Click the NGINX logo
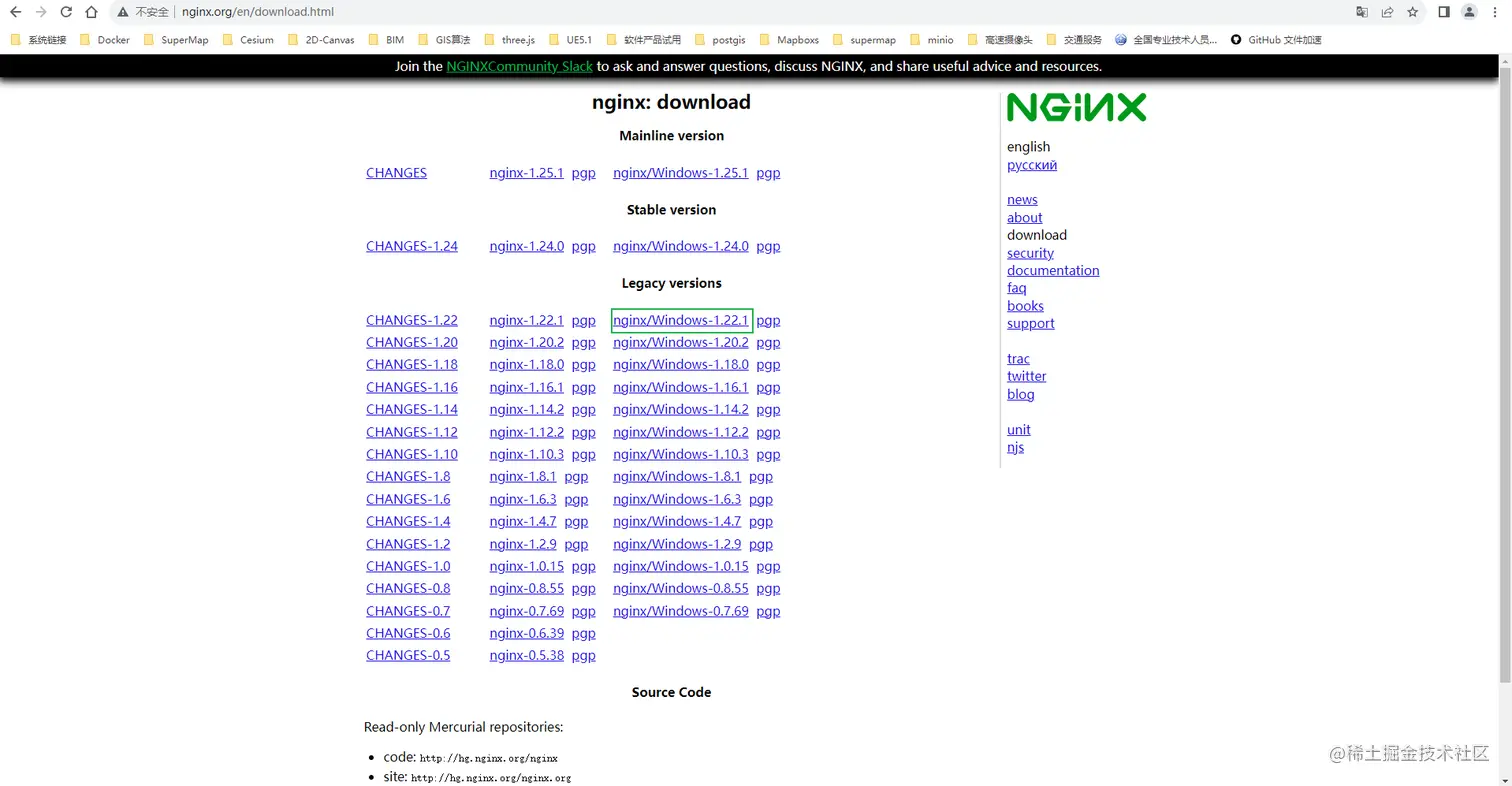 tap(1076, 107)
